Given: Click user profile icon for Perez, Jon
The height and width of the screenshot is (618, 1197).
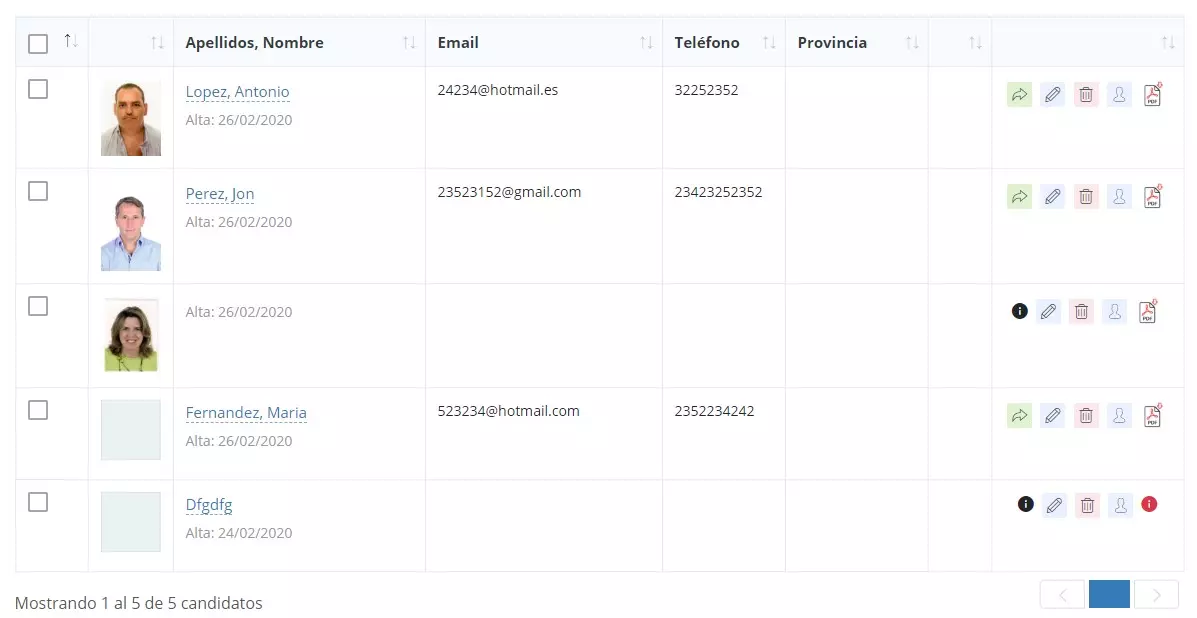Looking at the screenshot, I should 1119,197.
